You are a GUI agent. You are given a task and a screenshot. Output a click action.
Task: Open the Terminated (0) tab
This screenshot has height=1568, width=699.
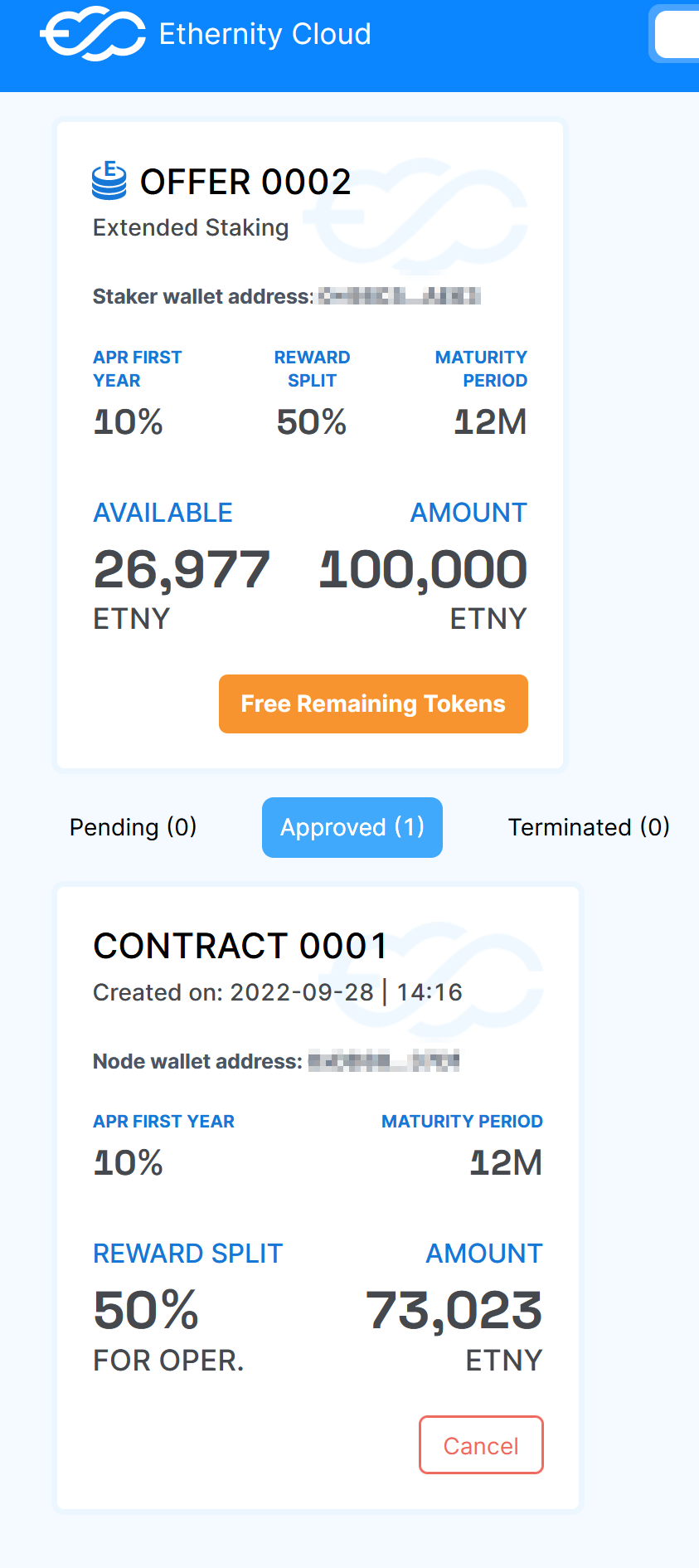point(589,827)
